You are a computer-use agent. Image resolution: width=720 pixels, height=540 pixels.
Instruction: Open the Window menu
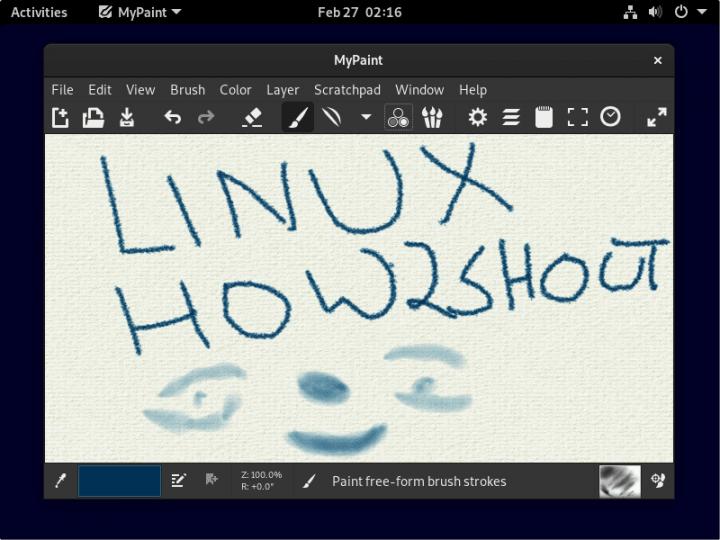point(420,90)
